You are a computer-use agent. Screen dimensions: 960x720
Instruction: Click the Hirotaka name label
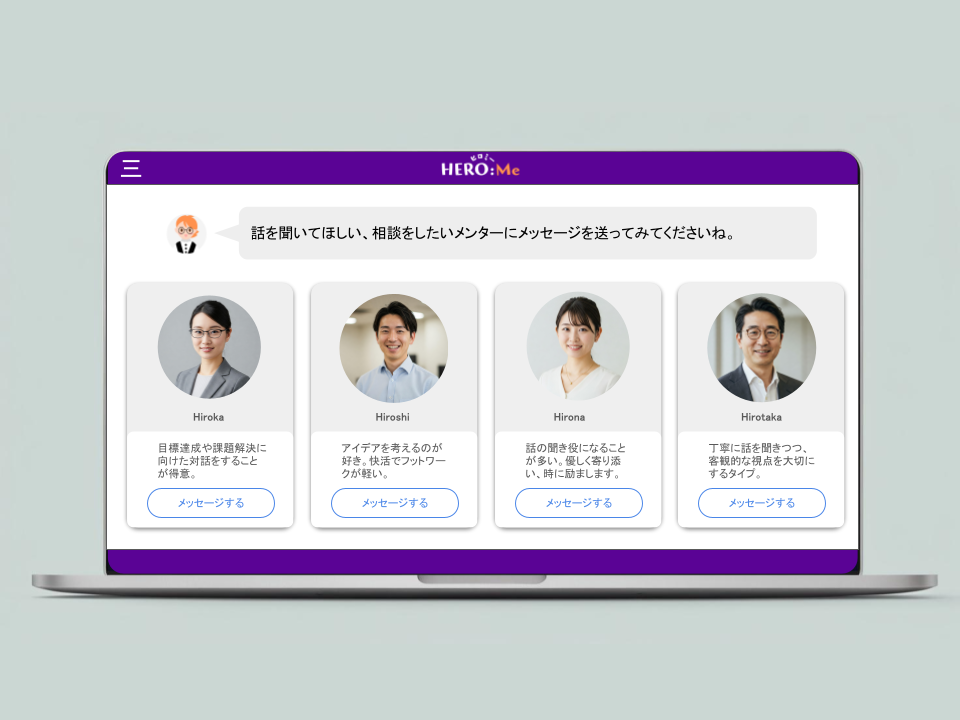pyautogui.click(x=761, y=417)
